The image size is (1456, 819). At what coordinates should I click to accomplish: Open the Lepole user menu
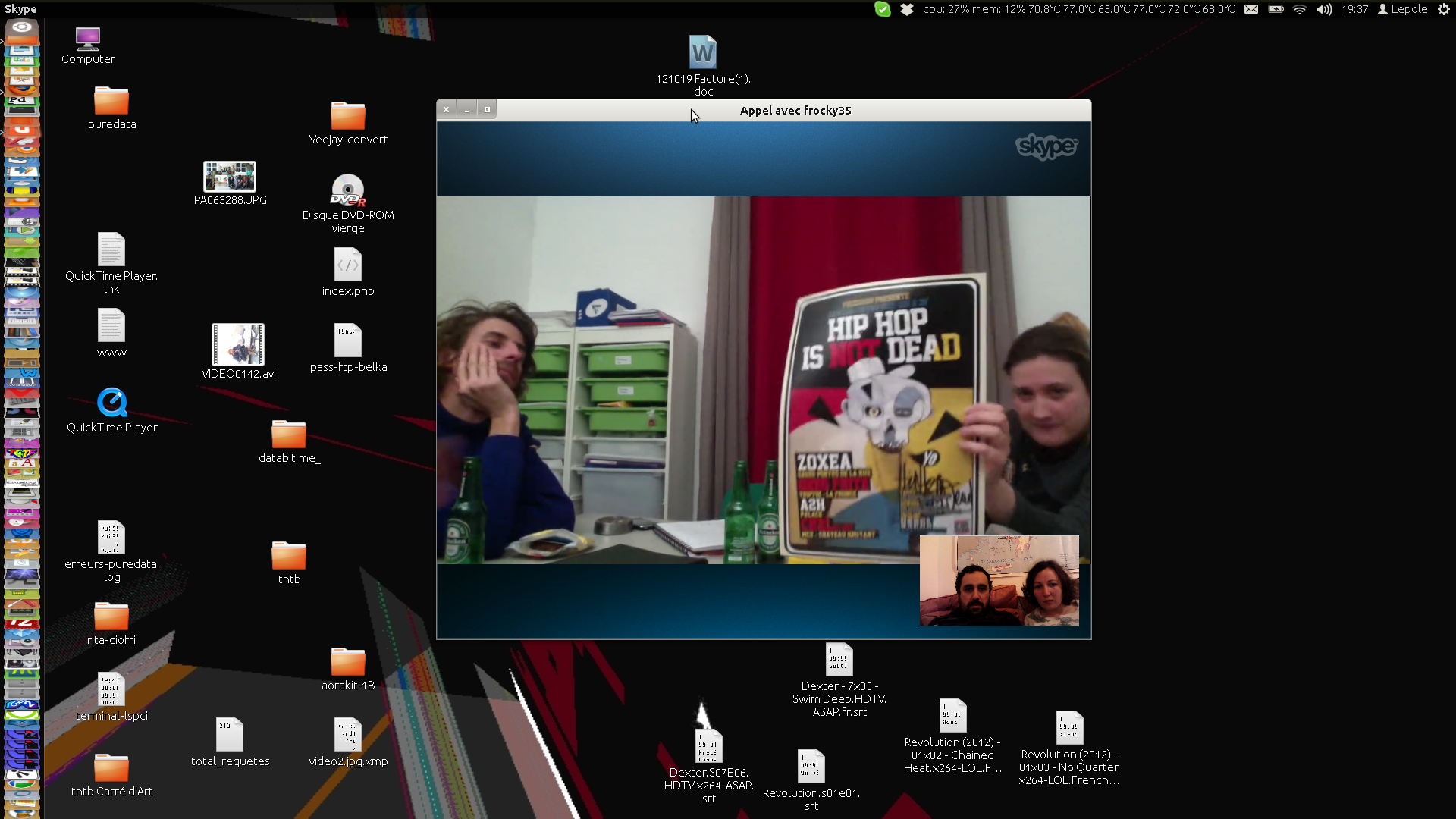coord(1403,9)
